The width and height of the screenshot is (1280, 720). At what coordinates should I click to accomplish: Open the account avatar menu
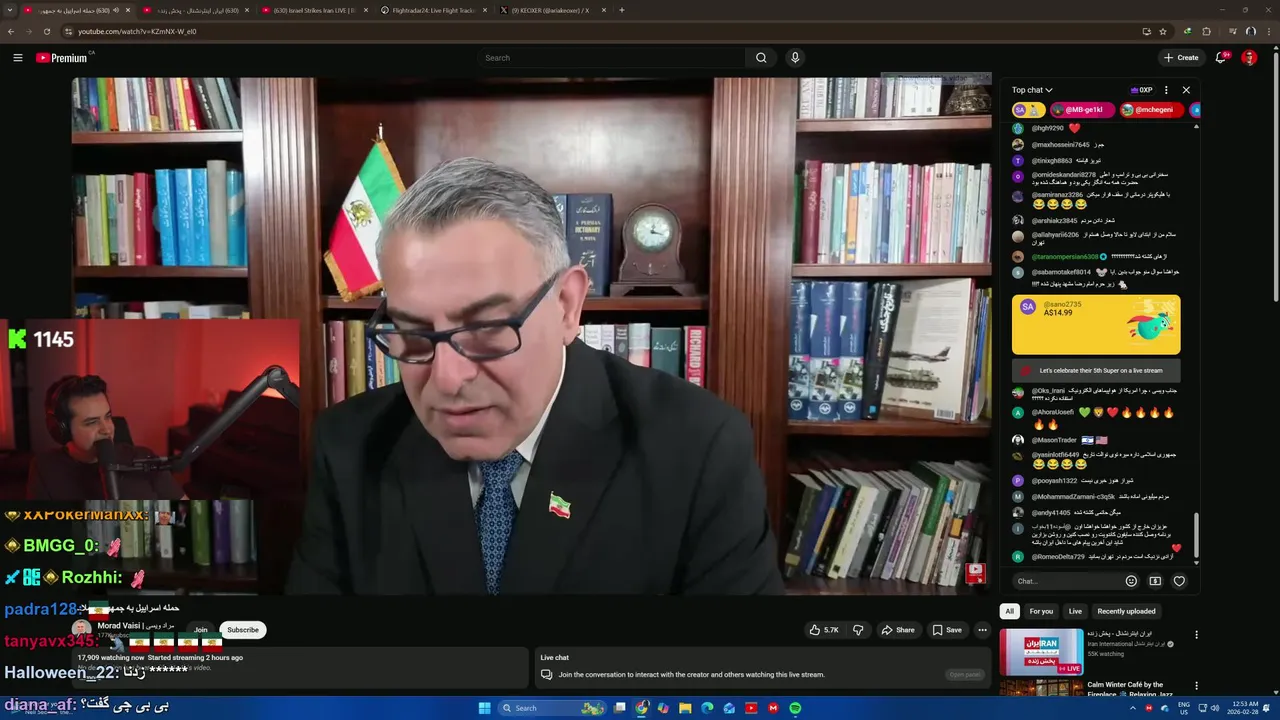point(1249,58)
